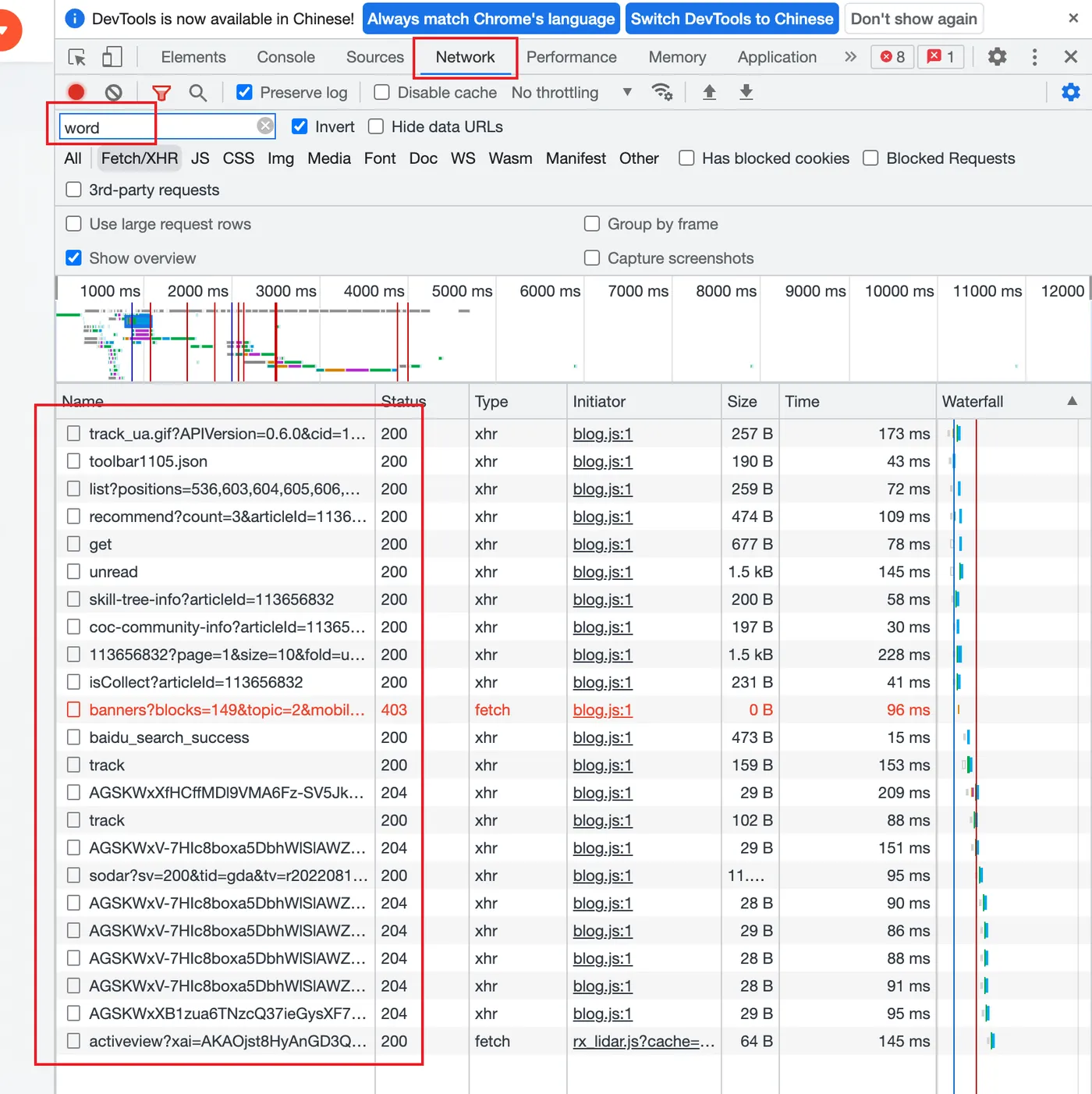Switch to the Console tab
Screen dimensions: 1092x1094
click(286, 57)
